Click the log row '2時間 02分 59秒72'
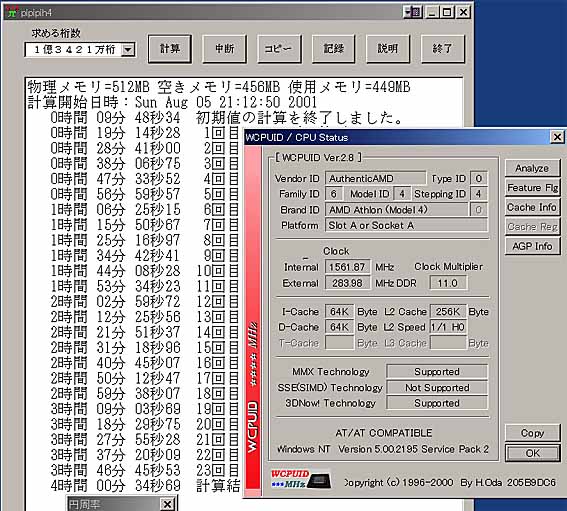Image resolution: width=567 pixels, height=511 pixels. [x=115, y=301]
